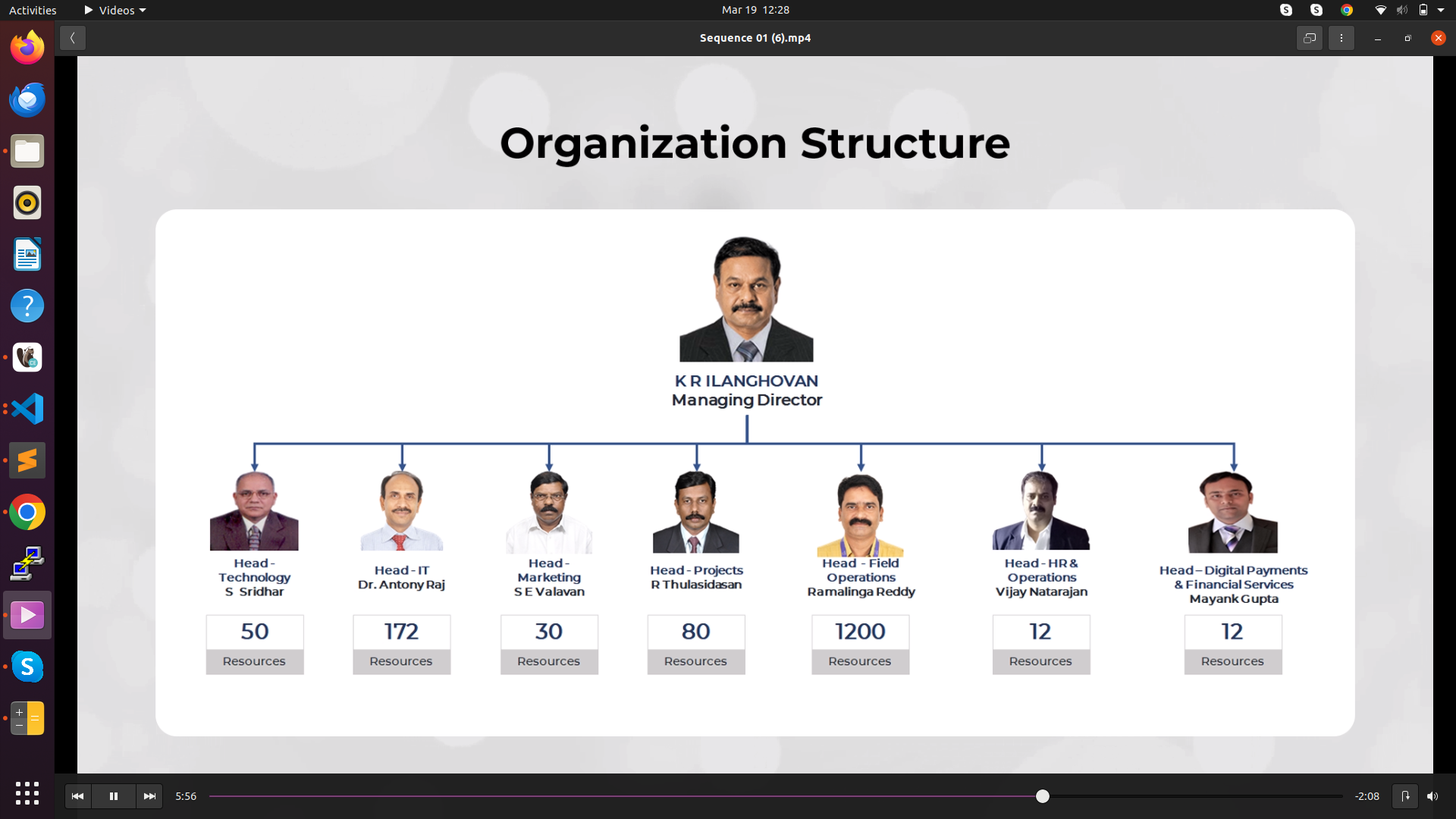Toggle remaining time display -2:08

(1367, 796)
